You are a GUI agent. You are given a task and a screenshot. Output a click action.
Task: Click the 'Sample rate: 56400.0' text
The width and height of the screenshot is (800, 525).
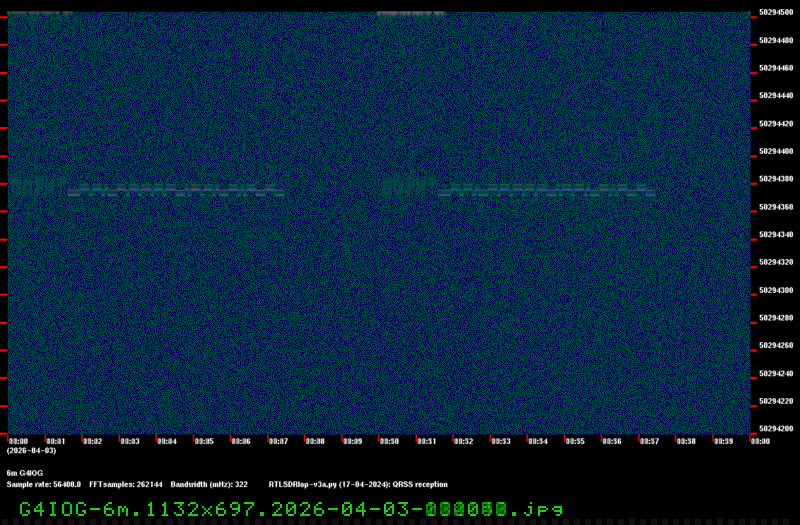[44, 484]
